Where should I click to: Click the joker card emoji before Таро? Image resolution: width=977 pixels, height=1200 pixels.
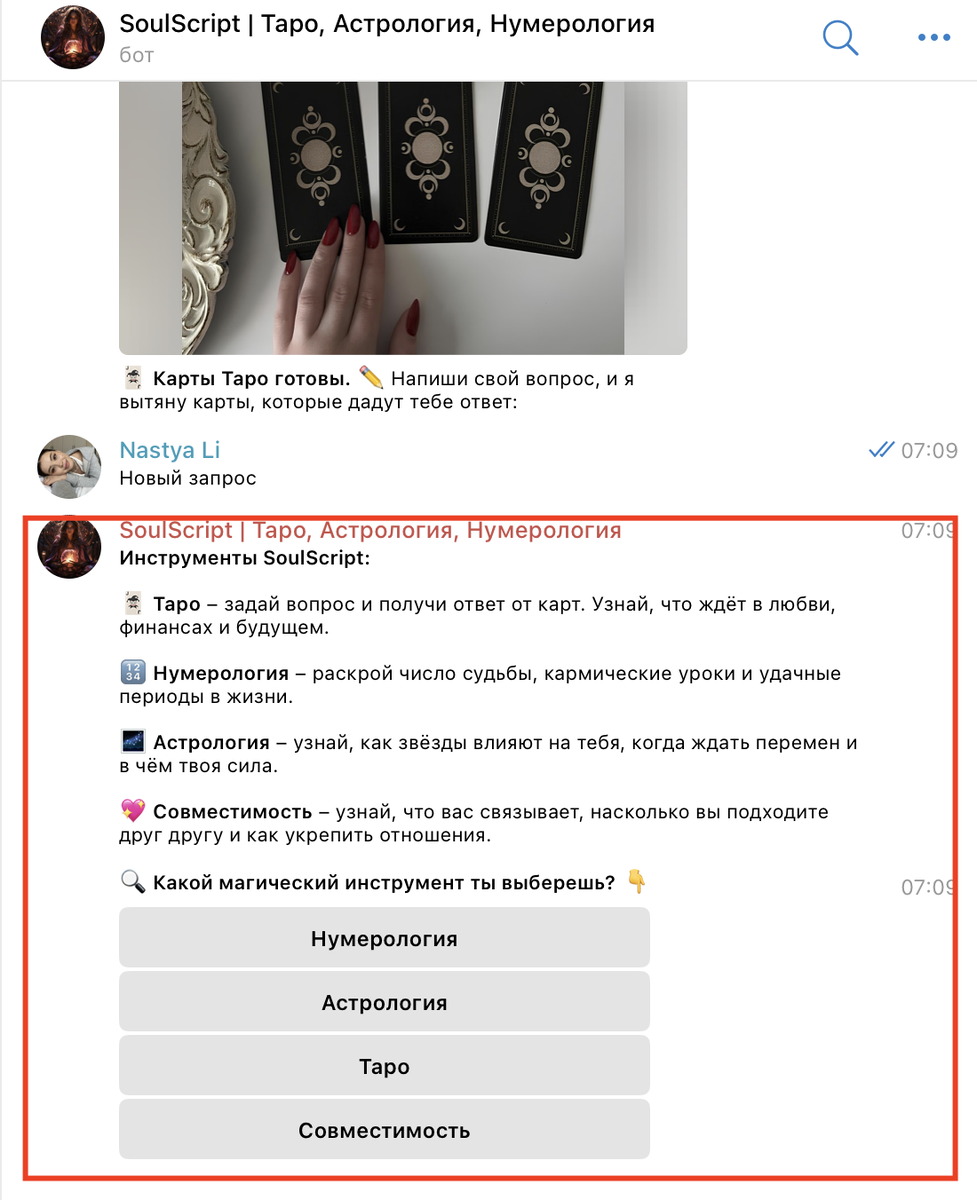click(132, 604)
